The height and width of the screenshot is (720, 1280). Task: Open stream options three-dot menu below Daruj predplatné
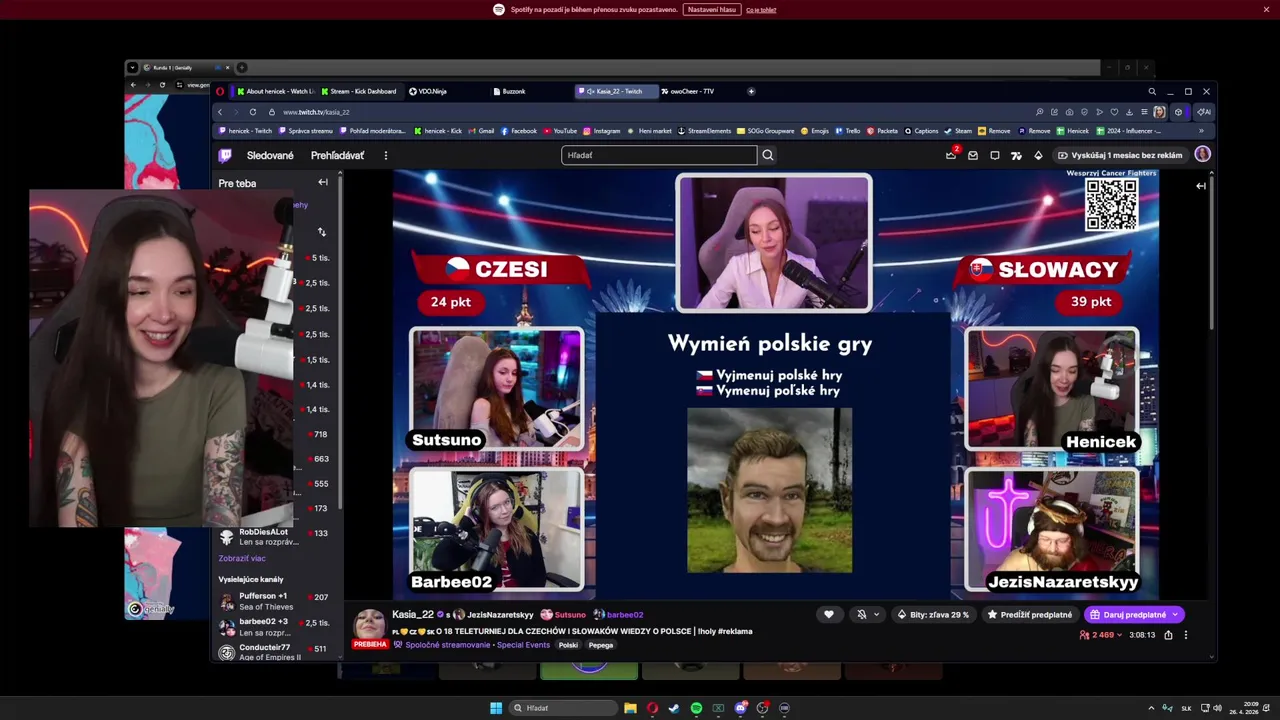[1186, 635]
